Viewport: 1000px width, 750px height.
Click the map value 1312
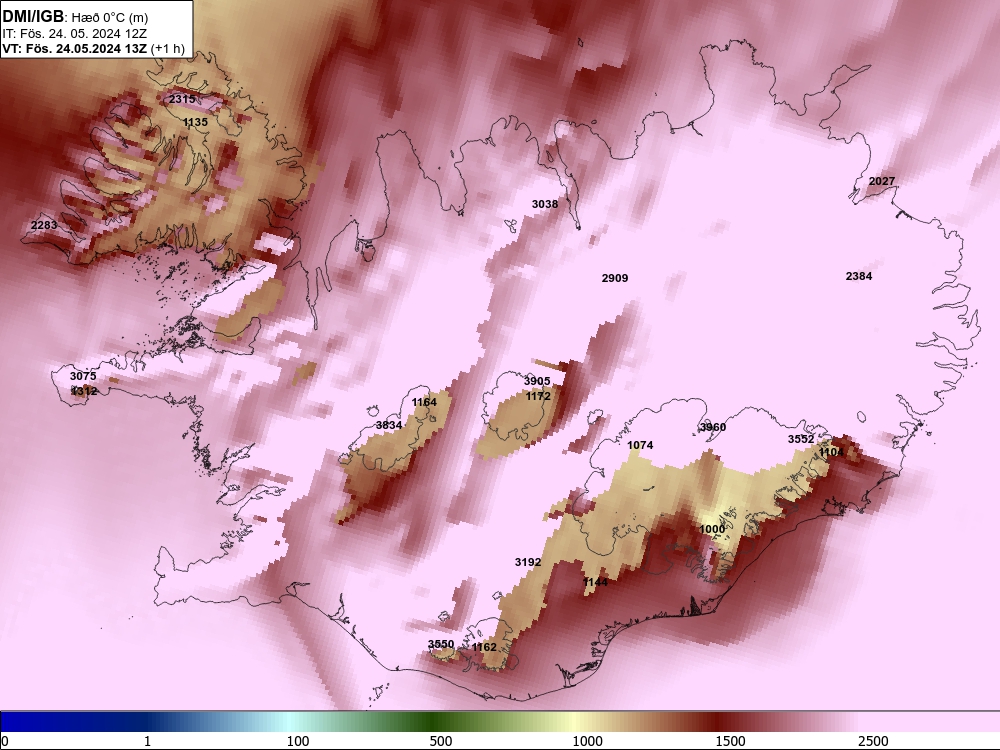tap(84, 390)
